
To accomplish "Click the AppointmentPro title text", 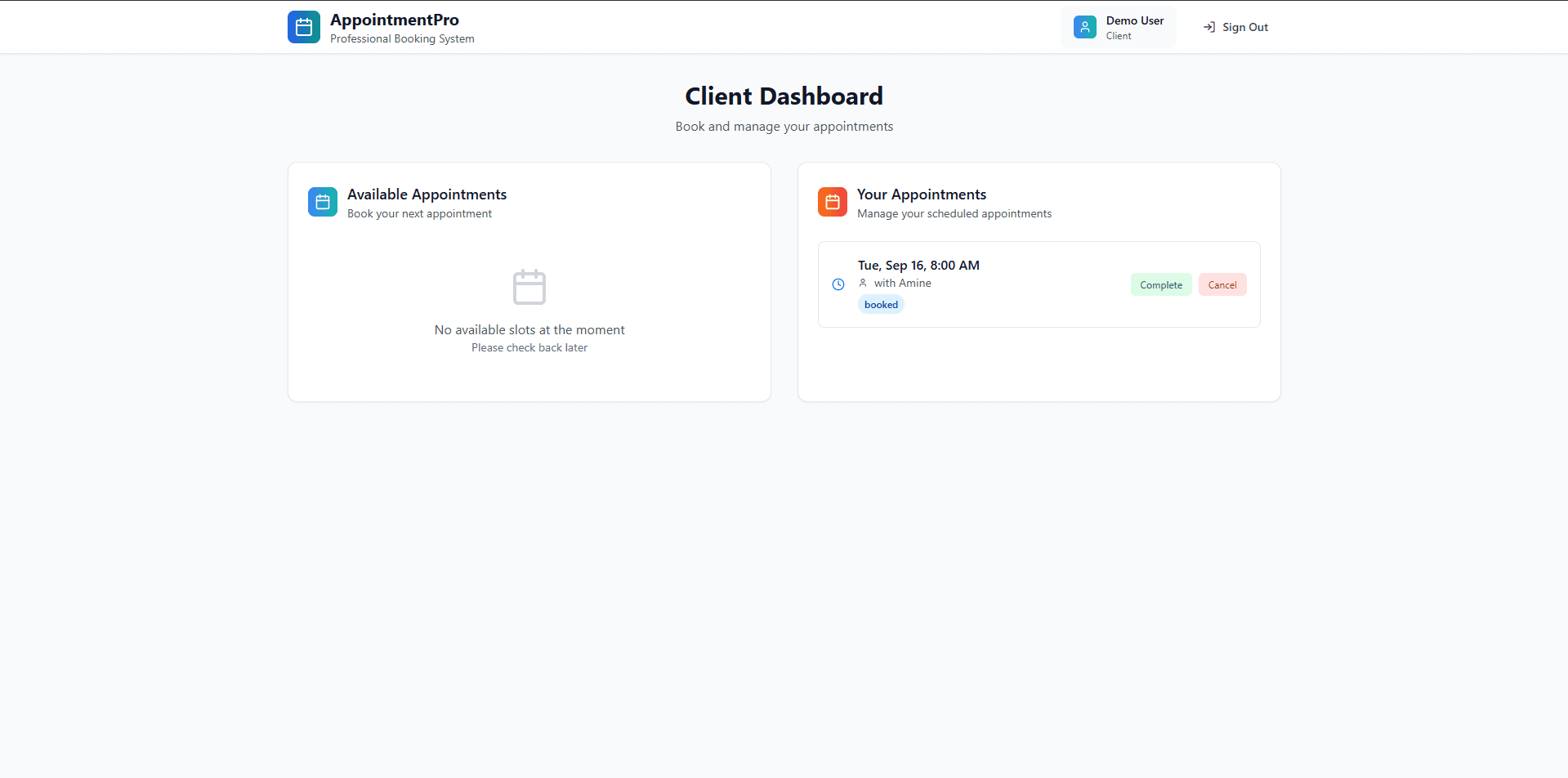I will (x=395, y=20).
